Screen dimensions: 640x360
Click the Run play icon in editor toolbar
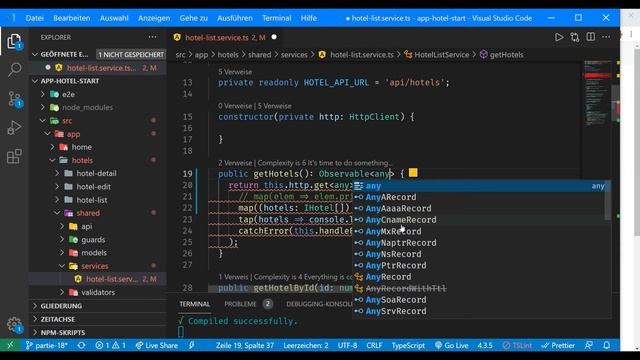(x=559, y=37)
